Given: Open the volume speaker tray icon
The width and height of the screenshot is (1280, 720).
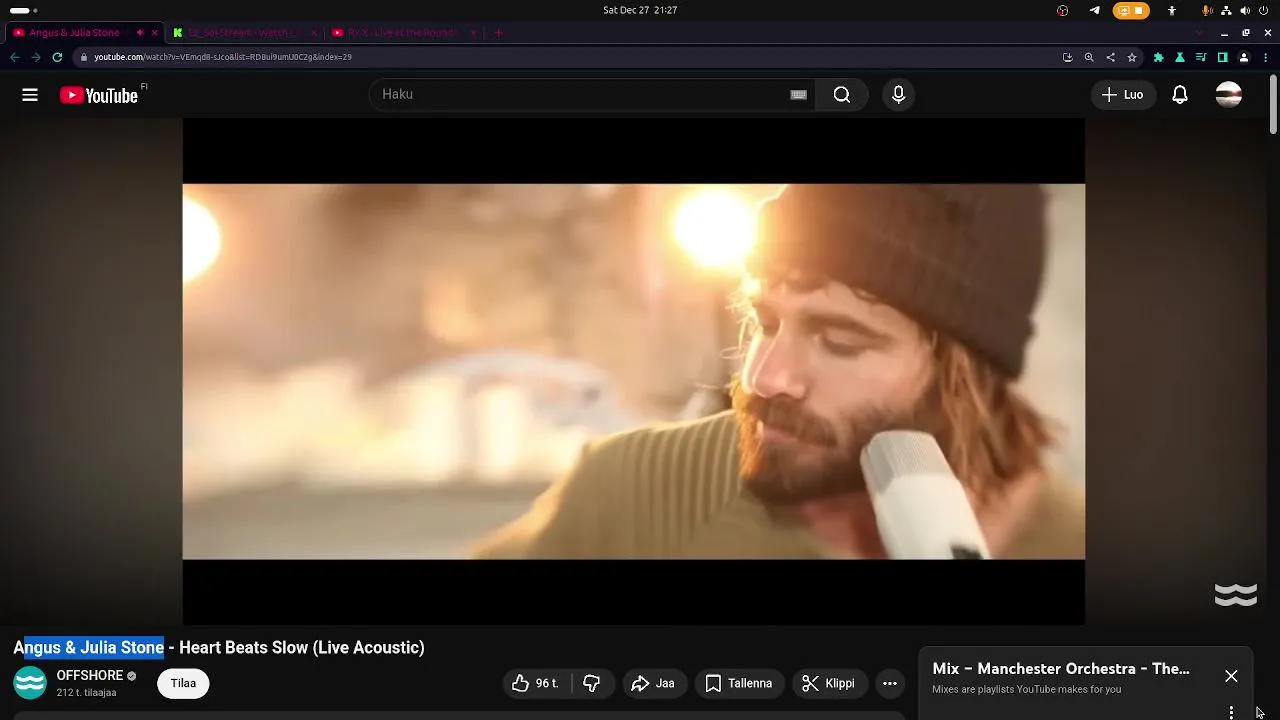Looking at the screenshot, I should coord(1245,10).
